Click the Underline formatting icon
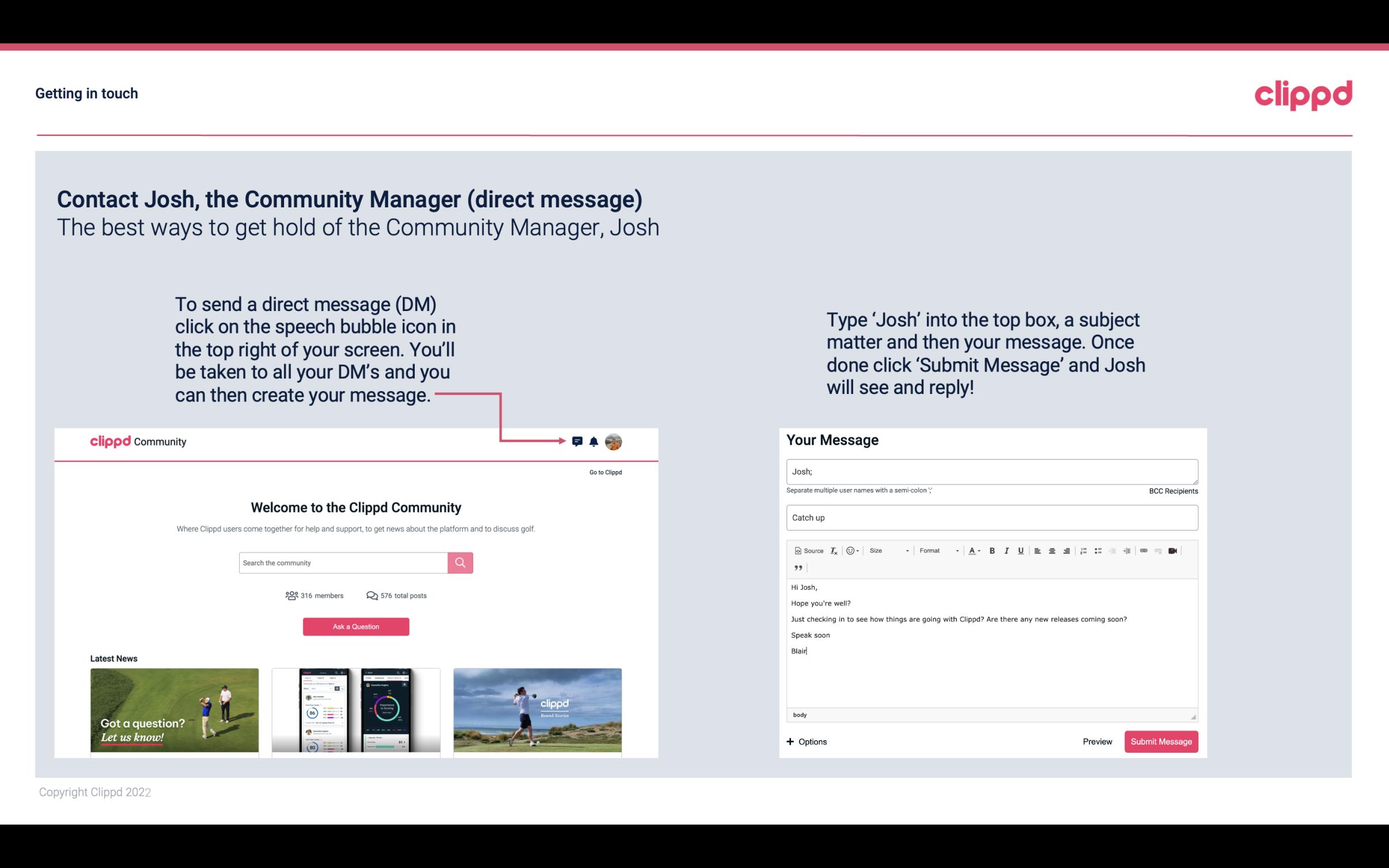Viewport: 1389px width, 868px height. pyautogui.click(x=1020, y=550)
